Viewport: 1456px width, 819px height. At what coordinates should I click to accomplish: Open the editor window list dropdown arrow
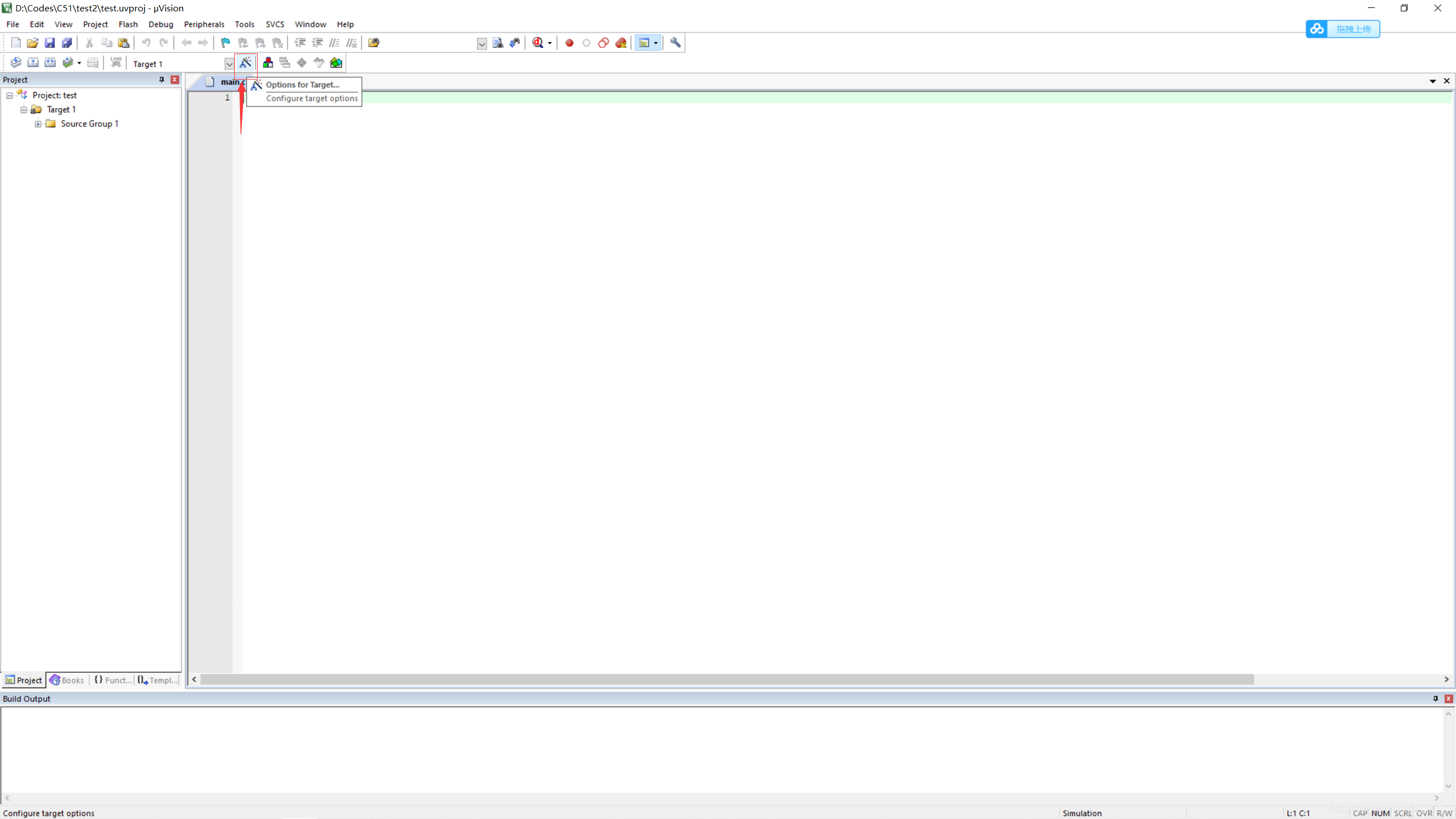[1433, 81]
